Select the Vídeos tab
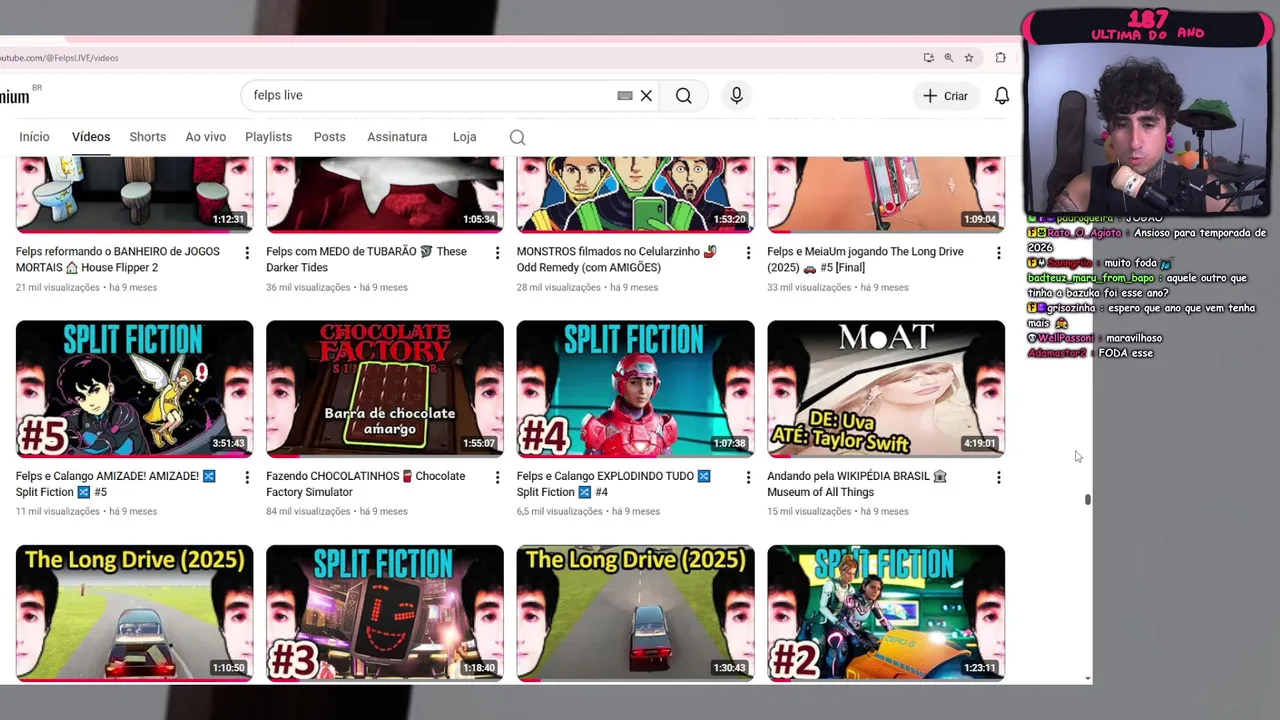 point(91,137)
